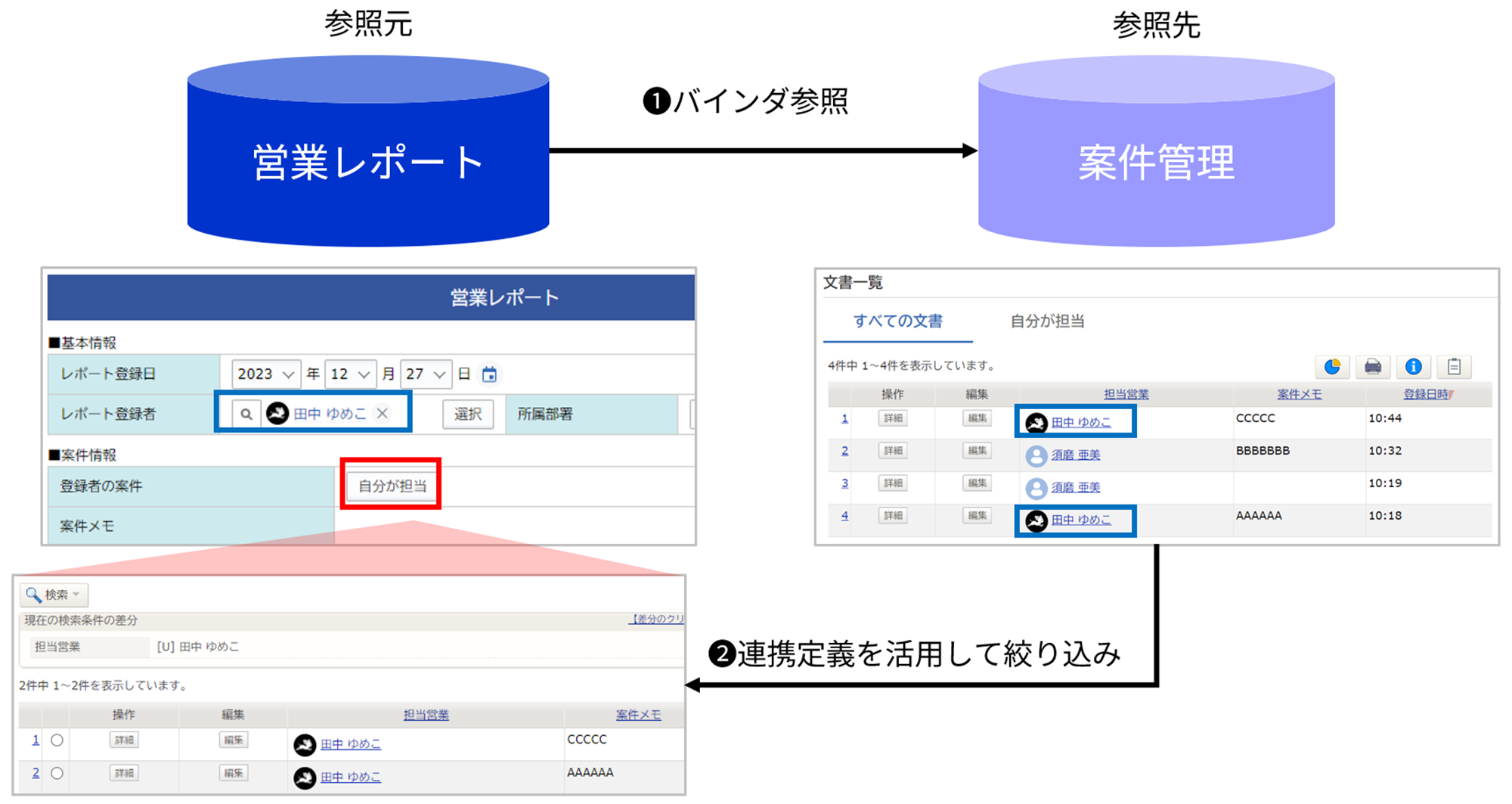This screenshot has height=804, width=1512.
Task: Sort search results by 担当営業 header
Action: [426, 715]
